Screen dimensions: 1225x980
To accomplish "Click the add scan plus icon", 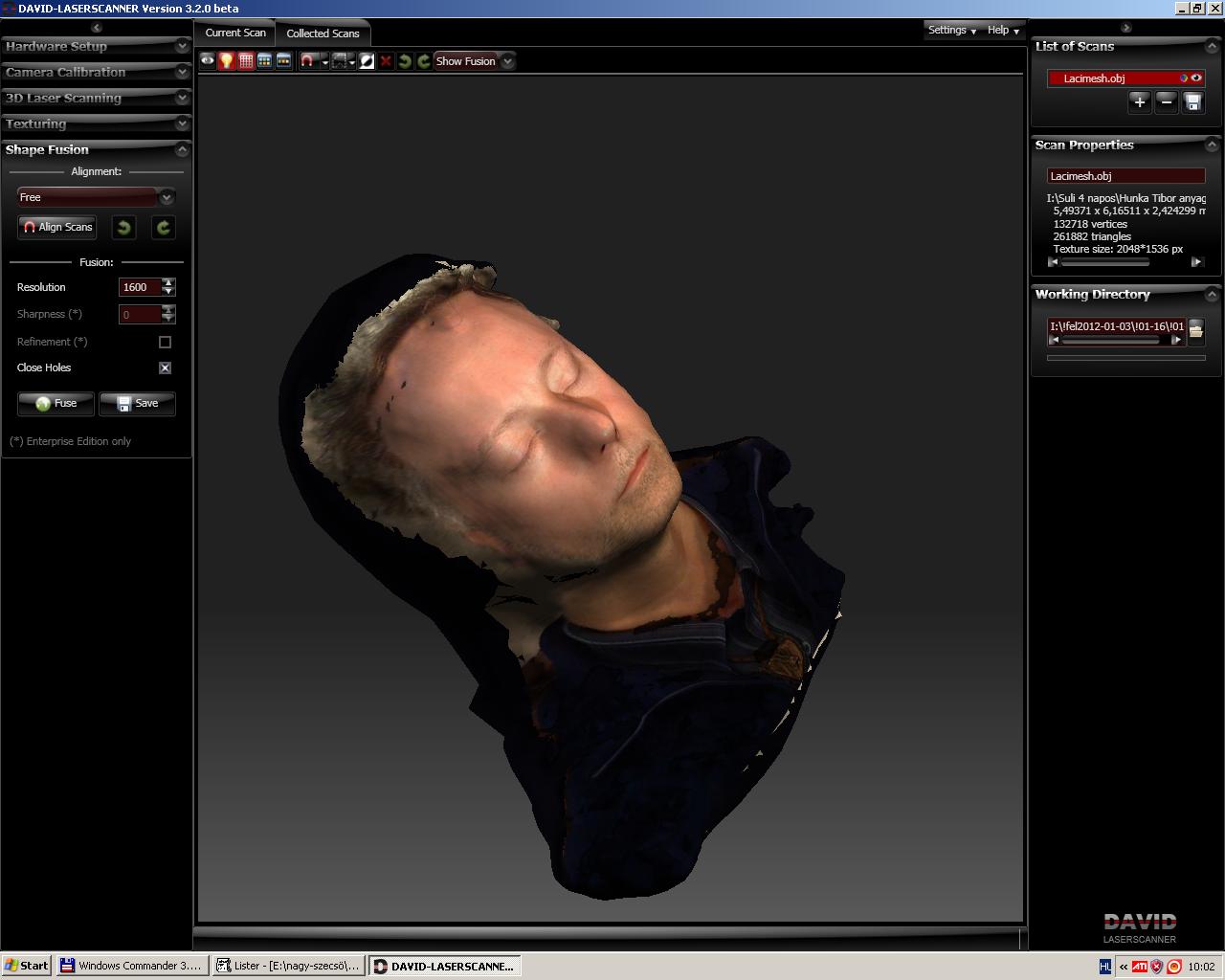I will pyautogui.click(x=1139, y=102).
